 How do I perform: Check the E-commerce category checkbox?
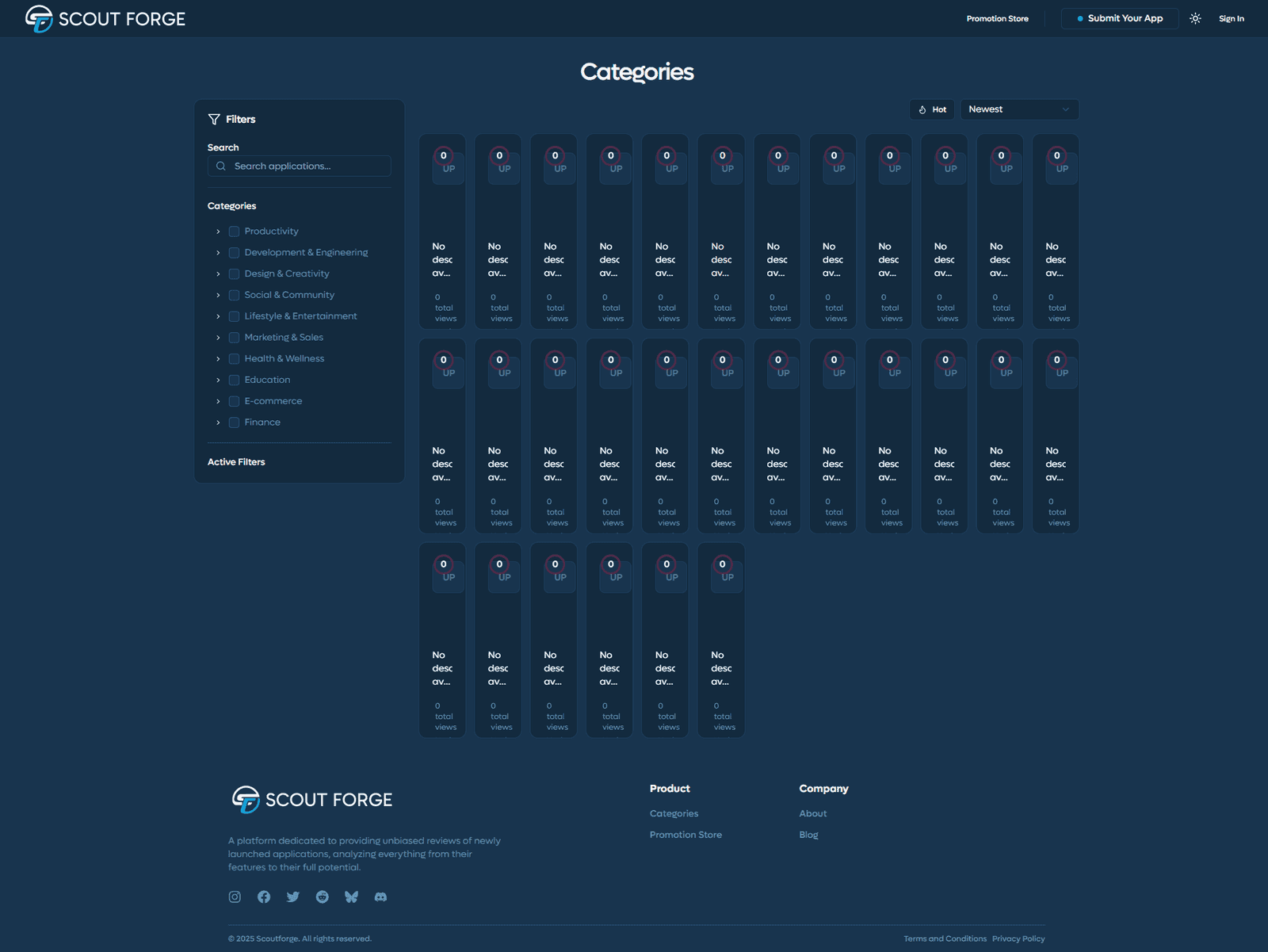pyautogui.click(x=234, y=401)
